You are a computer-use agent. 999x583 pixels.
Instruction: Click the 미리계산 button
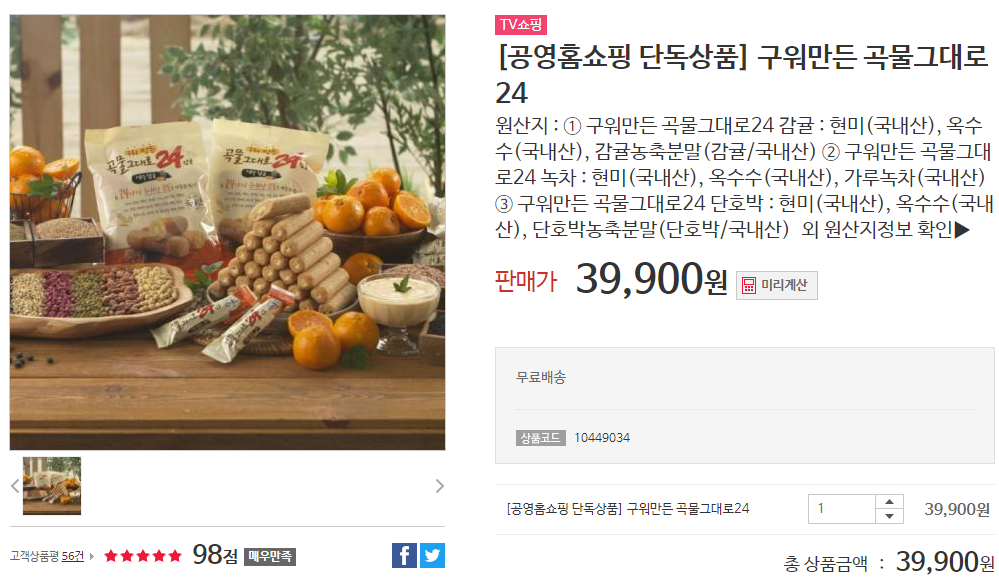coord(777,285)
